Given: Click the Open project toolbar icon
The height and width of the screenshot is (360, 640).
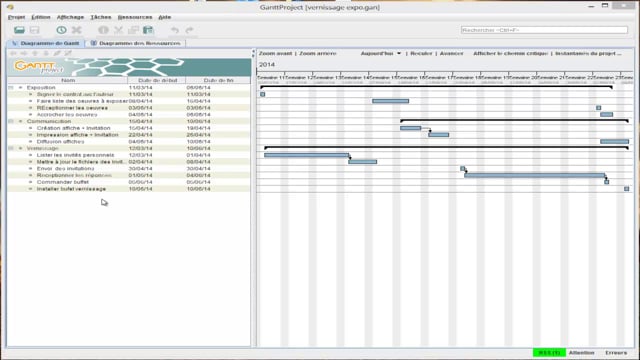Looking at the screenshot, I should pos(19,30).
